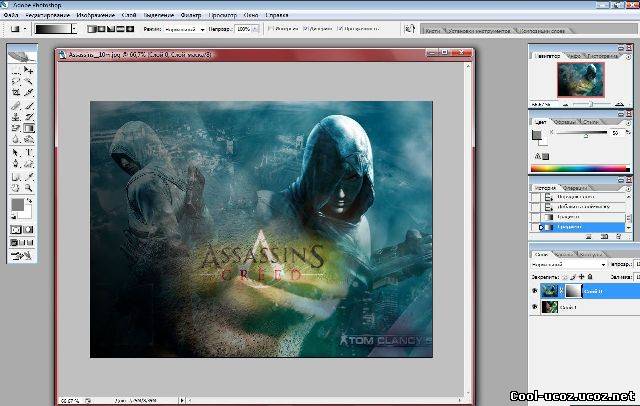Select the Pen tool
This screenshot has width=640, height=406.
click(x=16, y=164)
